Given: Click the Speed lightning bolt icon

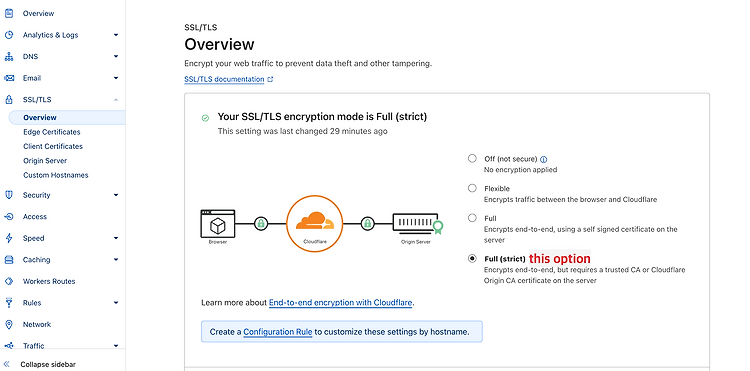Looking at the screenshot, I should [9, 238].
